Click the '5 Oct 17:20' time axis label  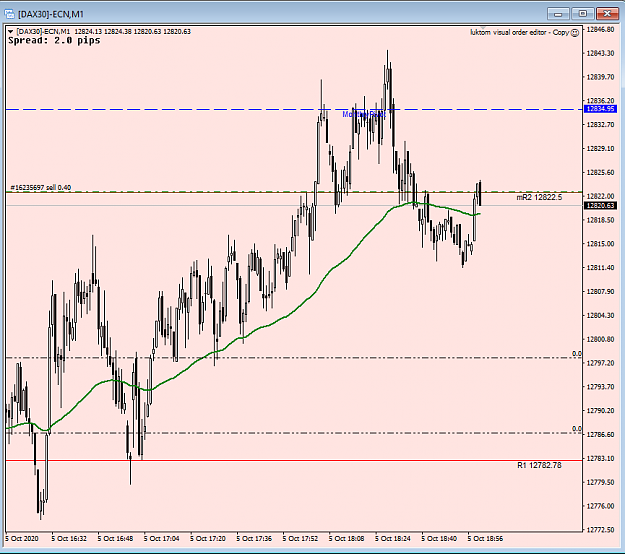pos(208,538)
